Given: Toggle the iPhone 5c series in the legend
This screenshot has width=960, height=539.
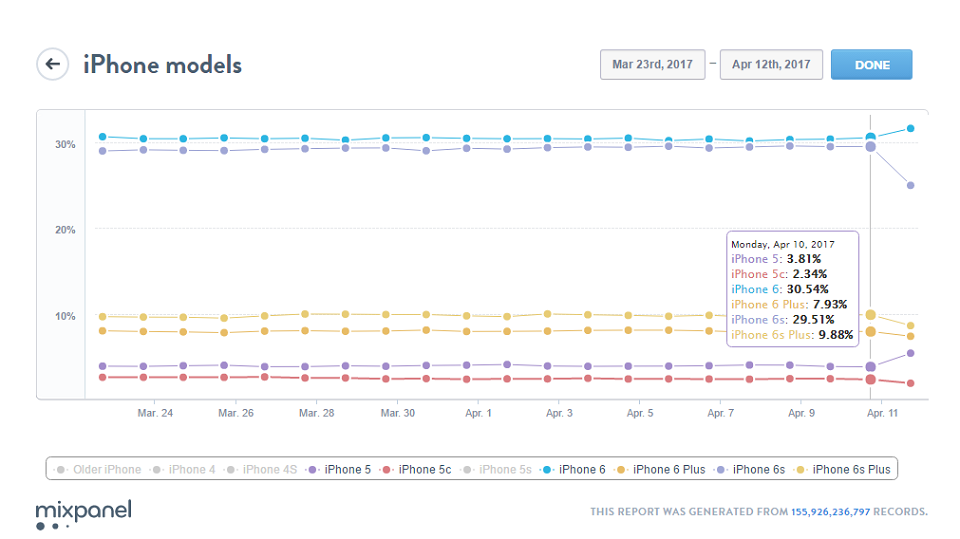Looking at the screenshot, I should tap(416, 469).
